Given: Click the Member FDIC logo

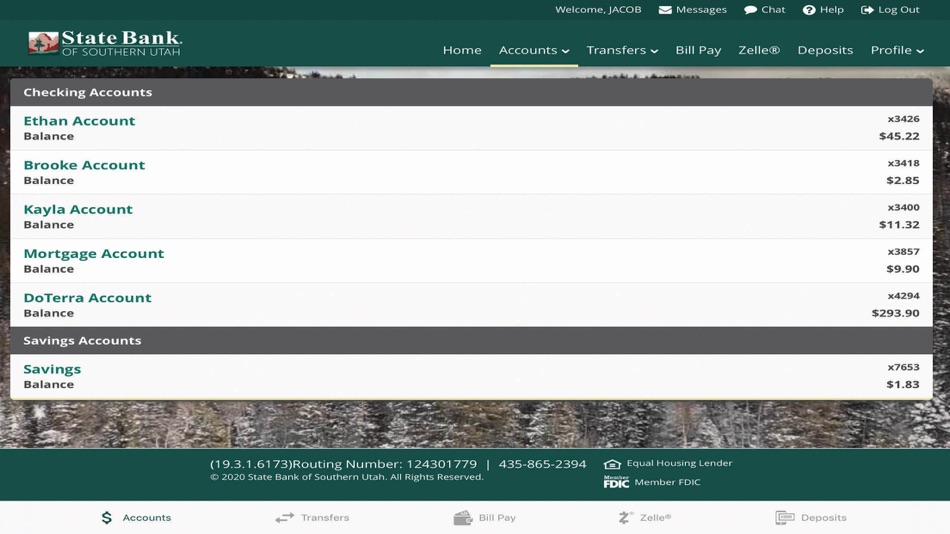Looking at the screenshot, I should [616, 482].
